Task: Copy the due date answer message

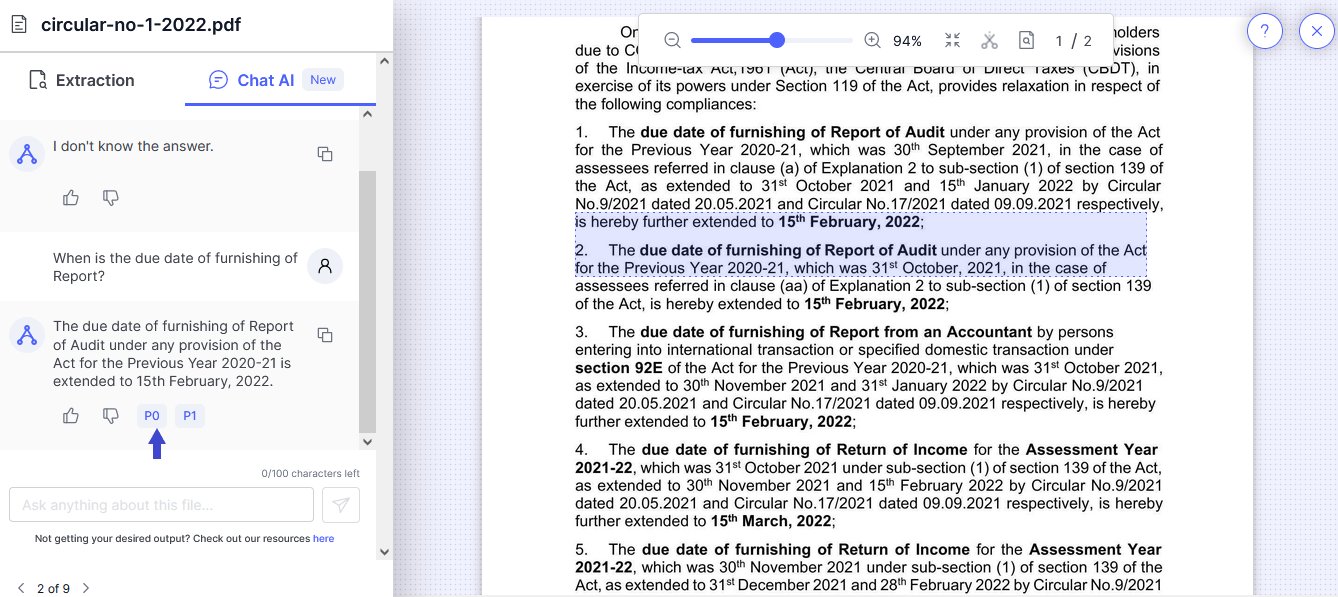Action: (325, 335)
